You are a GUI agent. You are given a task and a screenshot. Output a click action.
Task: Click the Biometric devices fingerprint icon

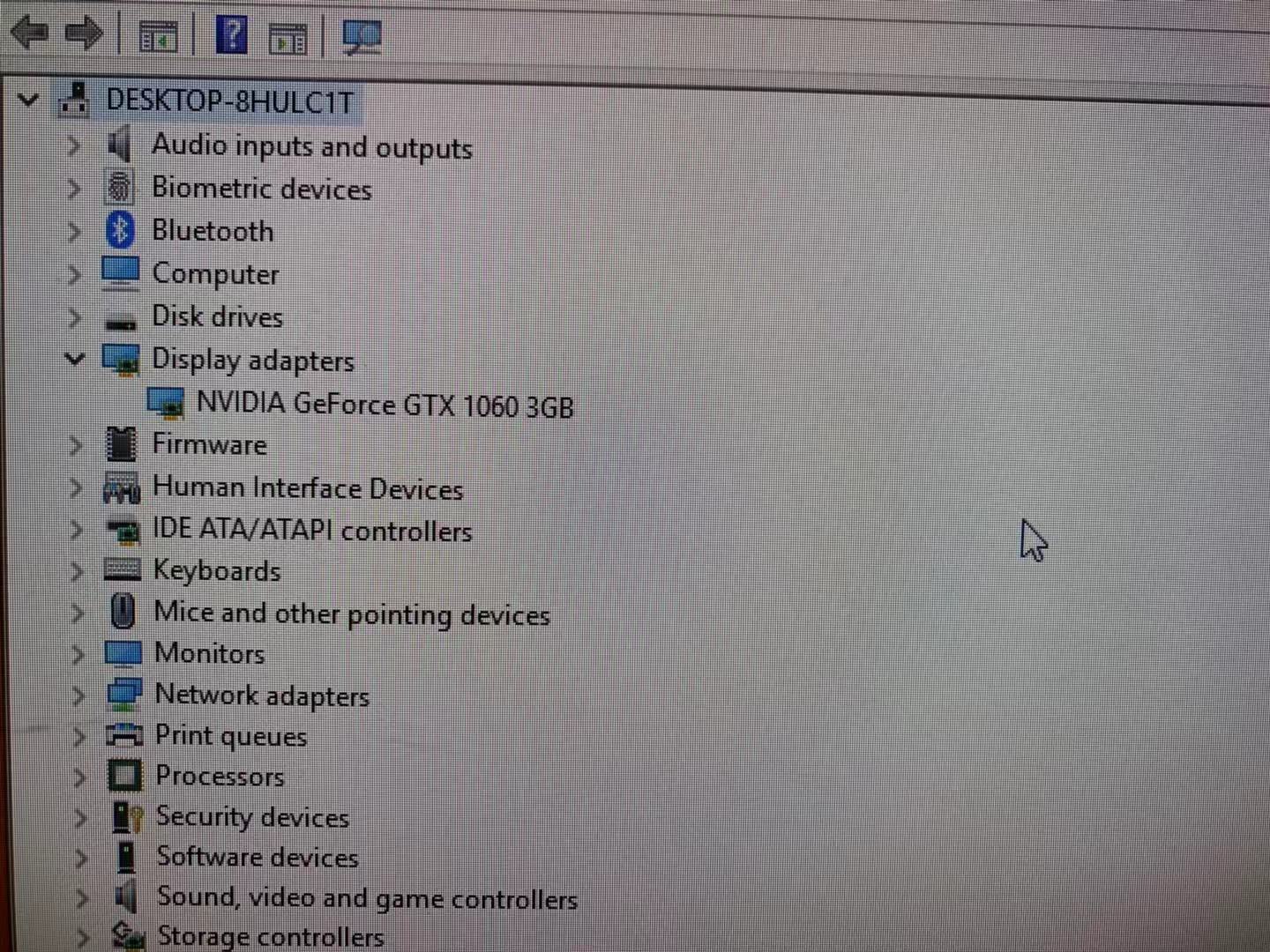pyautogui.click(x=120, y=187)
